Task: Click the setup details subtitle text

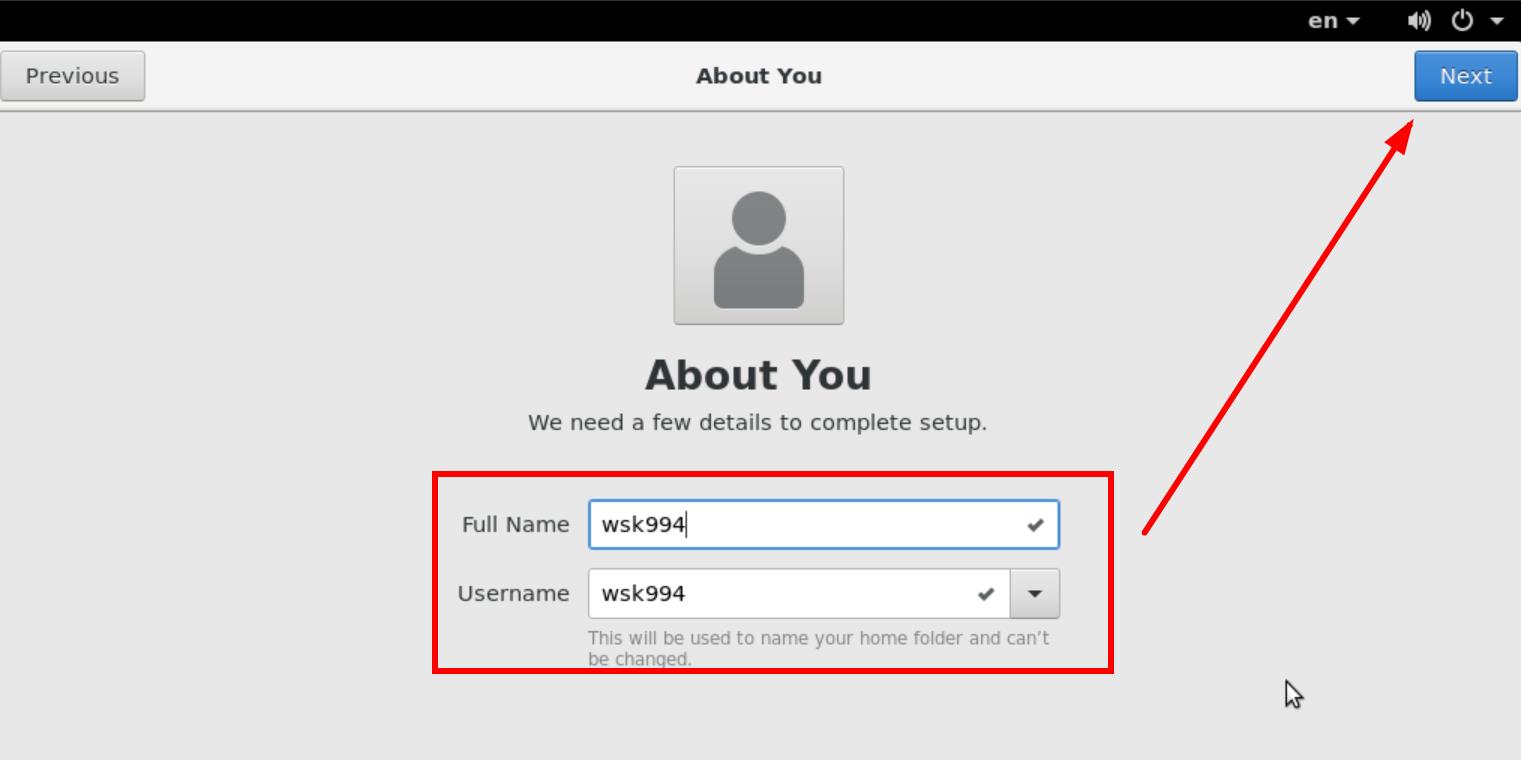Action: [x=757, y=423]
